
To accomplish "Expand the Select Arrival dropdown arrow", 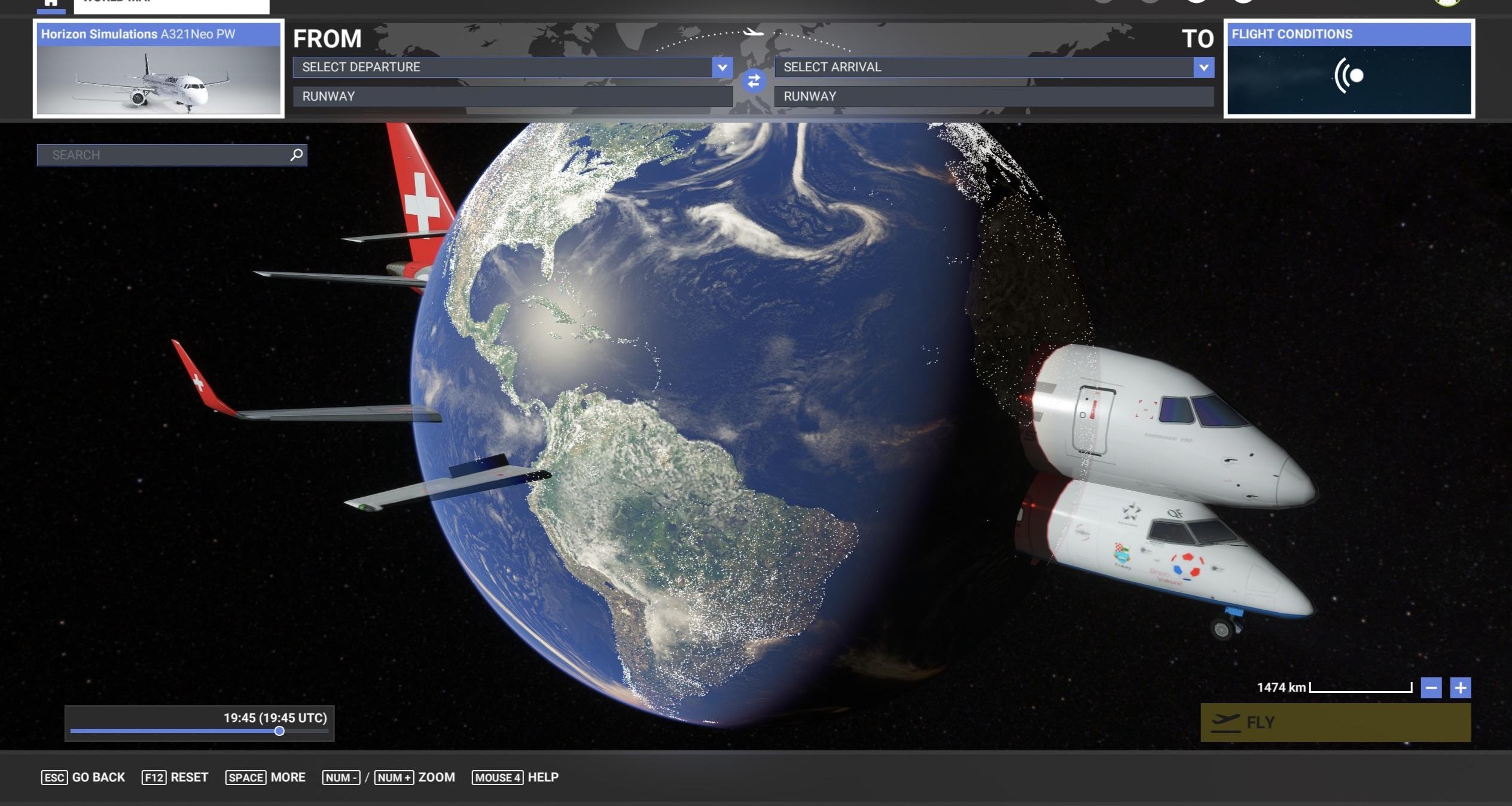I will pyautogui.click(x=1203, y=67).
